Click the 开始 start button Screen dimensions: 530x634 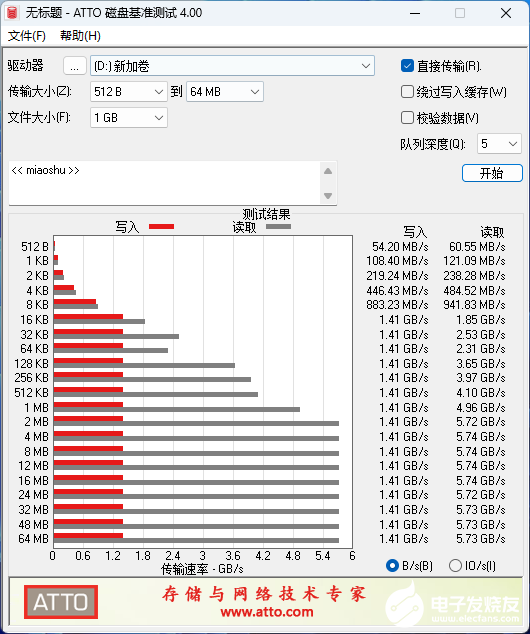pyautogui.click(x=492, y=173)
